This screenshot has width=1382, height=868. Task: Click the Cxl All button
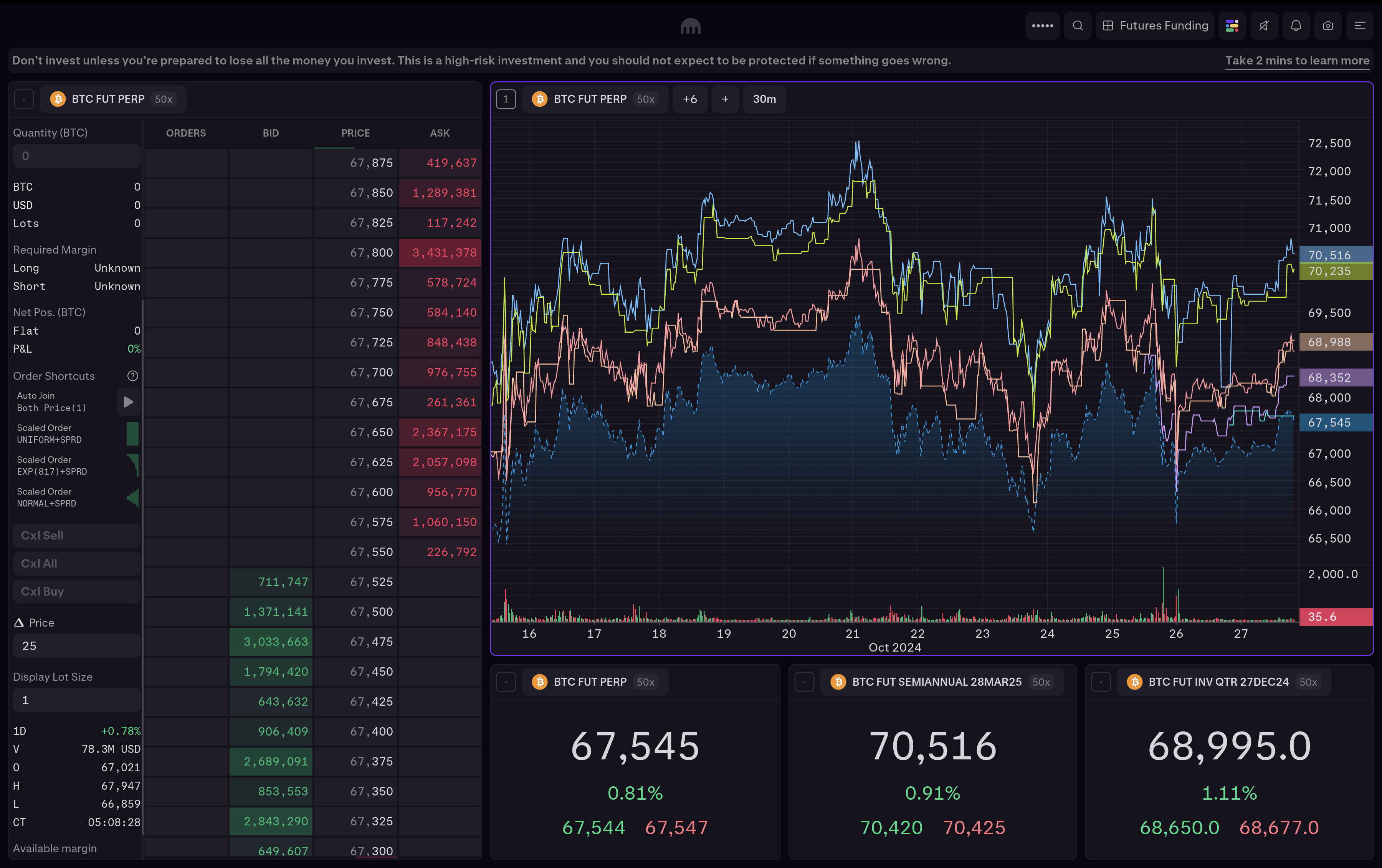pos(76,563)
